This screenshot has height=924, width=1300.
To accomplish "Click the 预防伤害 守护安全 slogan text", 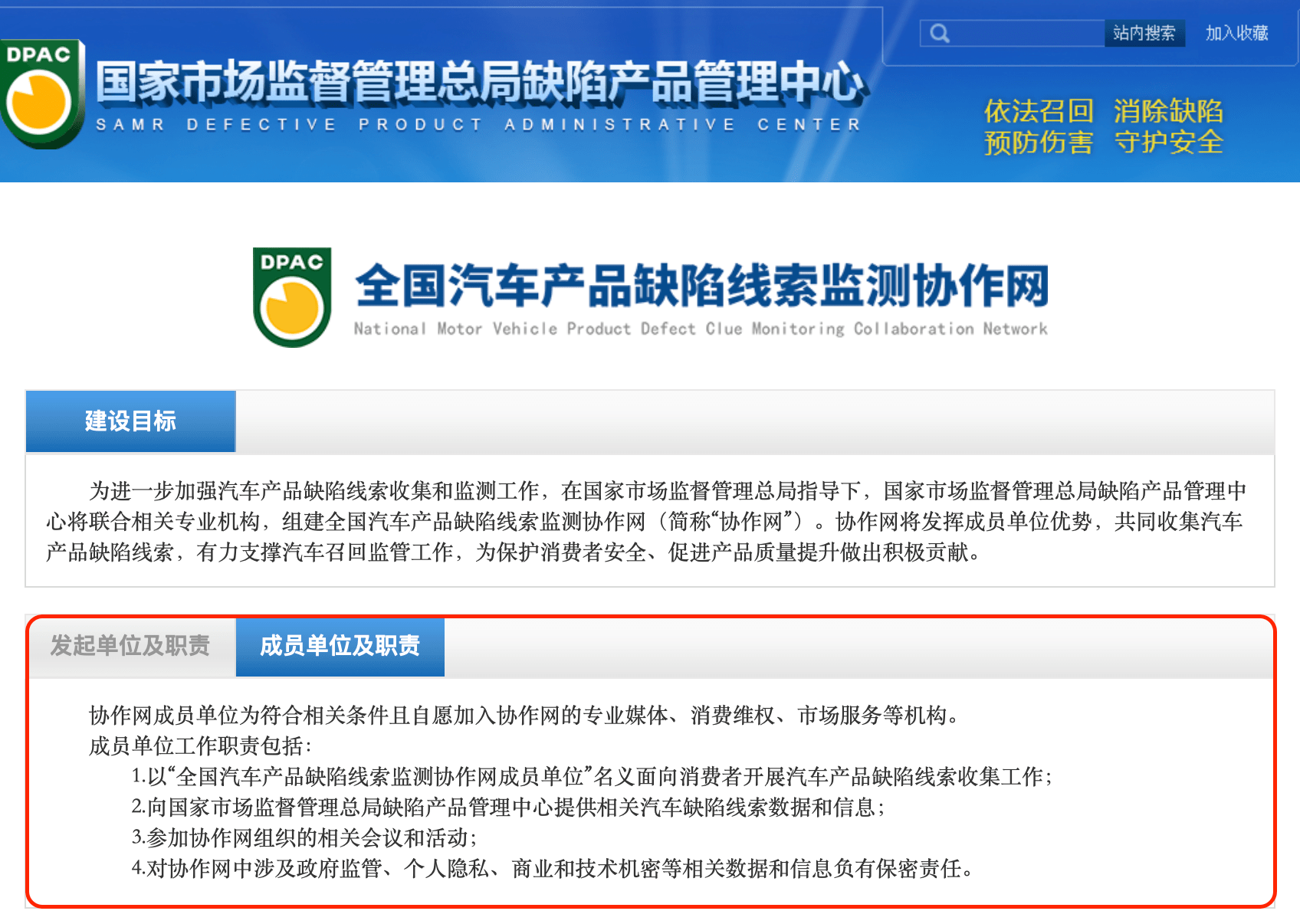I will [x=1103, y=143].
